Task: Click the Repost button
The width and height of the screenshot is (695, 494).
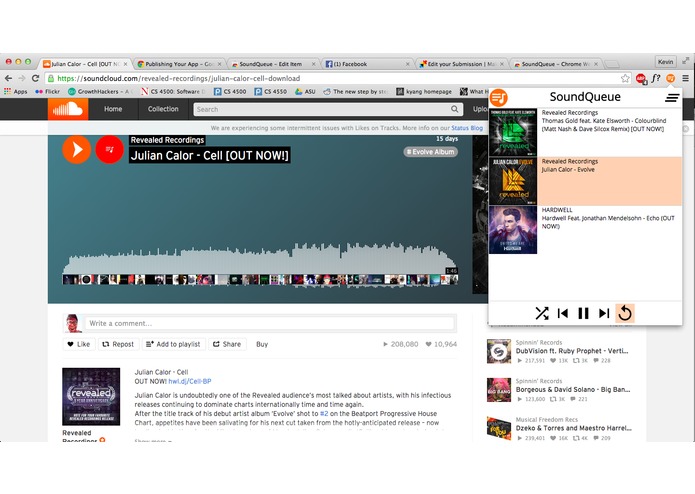Action: [118, 344]
